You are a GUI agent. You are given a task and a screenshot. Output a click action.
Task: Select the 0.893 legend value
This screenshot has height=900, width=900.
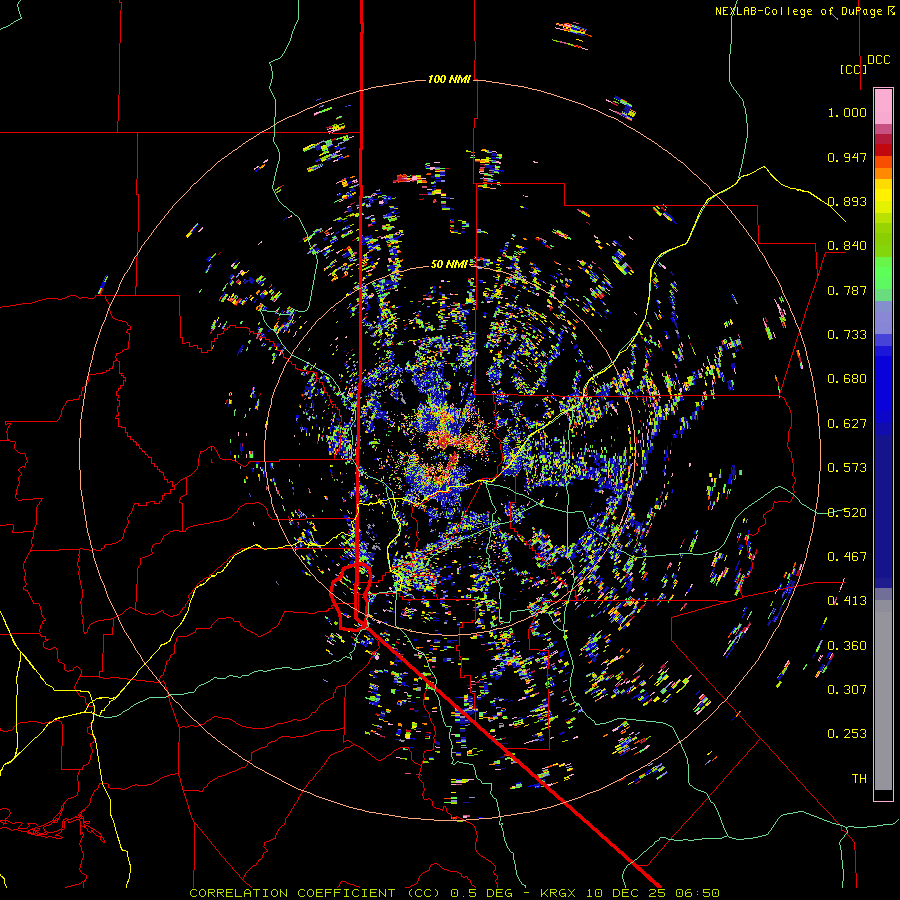pyautogui.click(x=847, y=201)
